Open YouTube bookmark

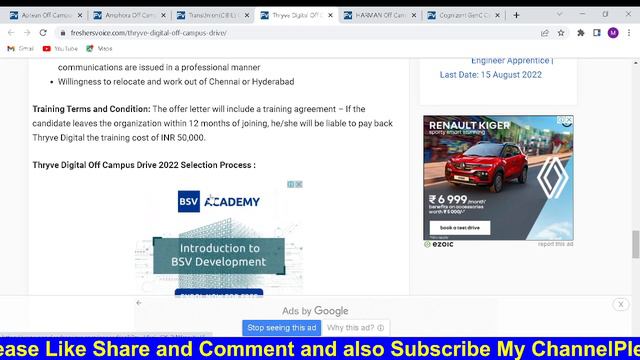pos(60,49)
